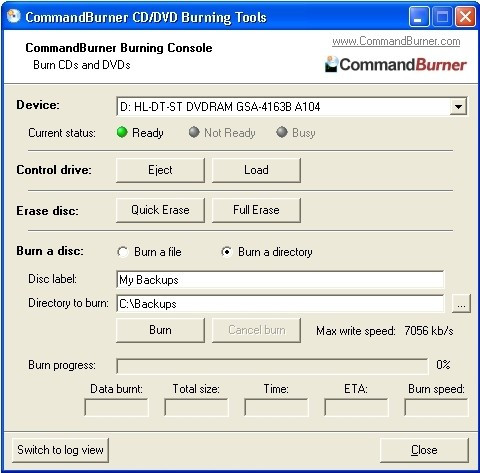Click the Burn speed field
Image resolution: width=480 pixels, height=473 pixels.
(x=436, y=407)
